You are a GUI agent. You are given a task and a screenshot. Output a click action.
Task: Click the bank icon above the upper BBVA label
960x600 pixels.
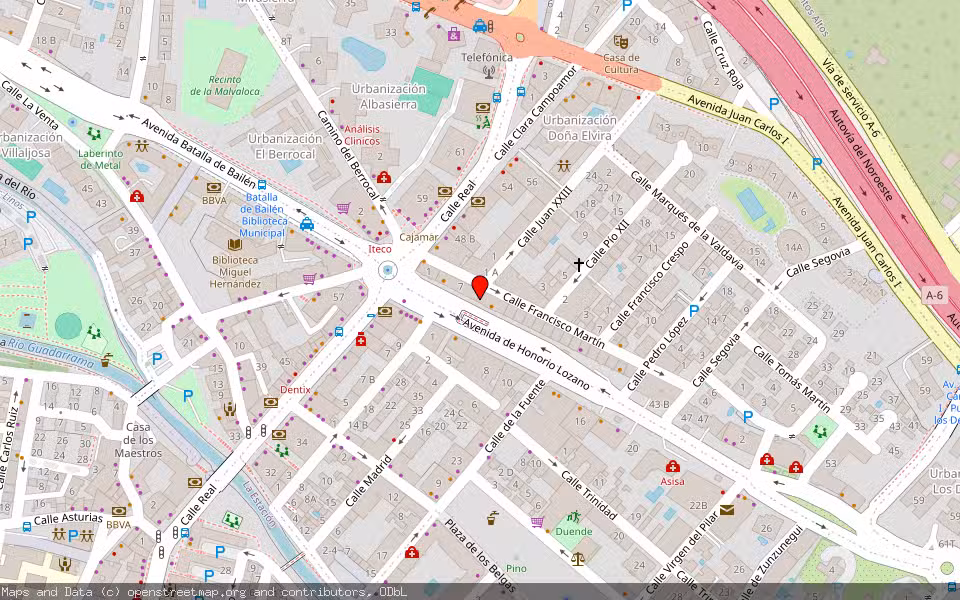click(x=214, y=187)
